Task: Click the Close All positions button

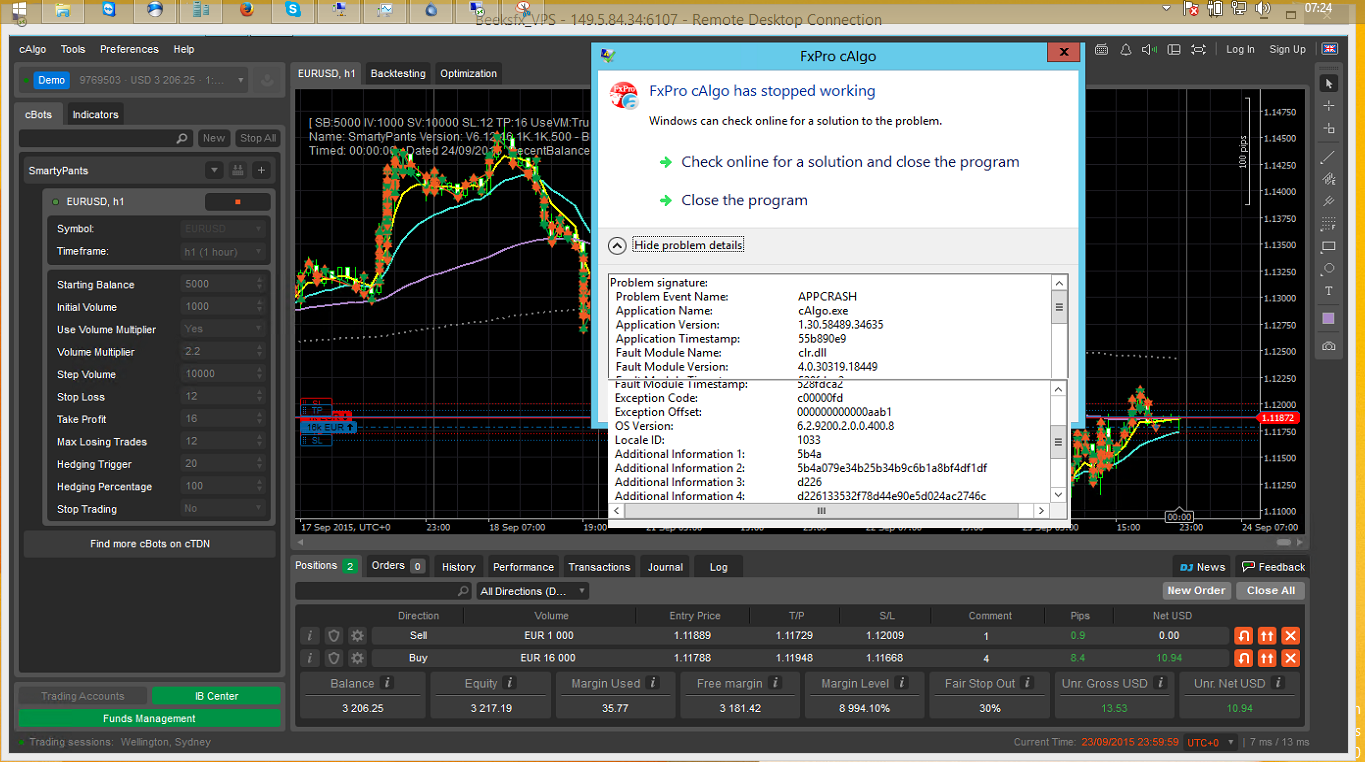Action: coord(1271,591)
